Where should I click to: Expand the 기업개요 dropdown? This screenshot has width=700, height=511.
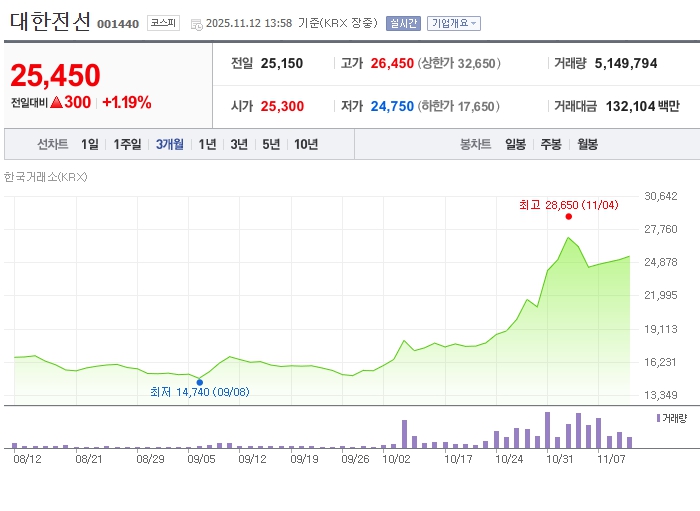point(453,23)
